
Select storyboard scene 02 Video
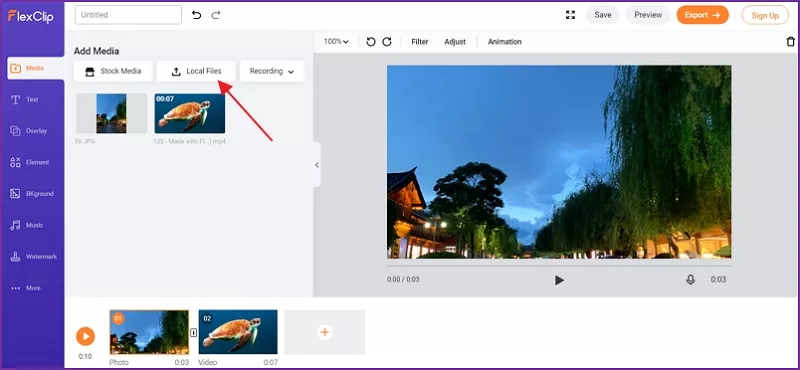coord(238,332)
